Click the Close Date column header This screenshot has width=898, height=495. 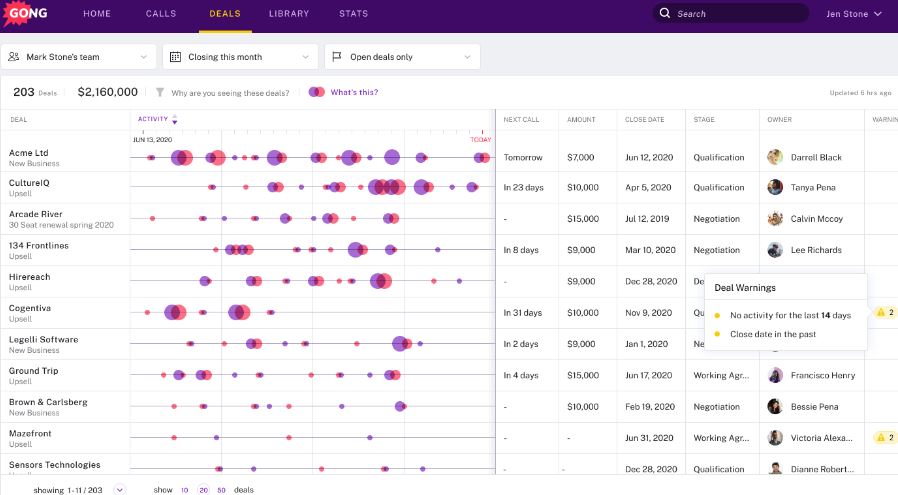[x=644, y=120]
